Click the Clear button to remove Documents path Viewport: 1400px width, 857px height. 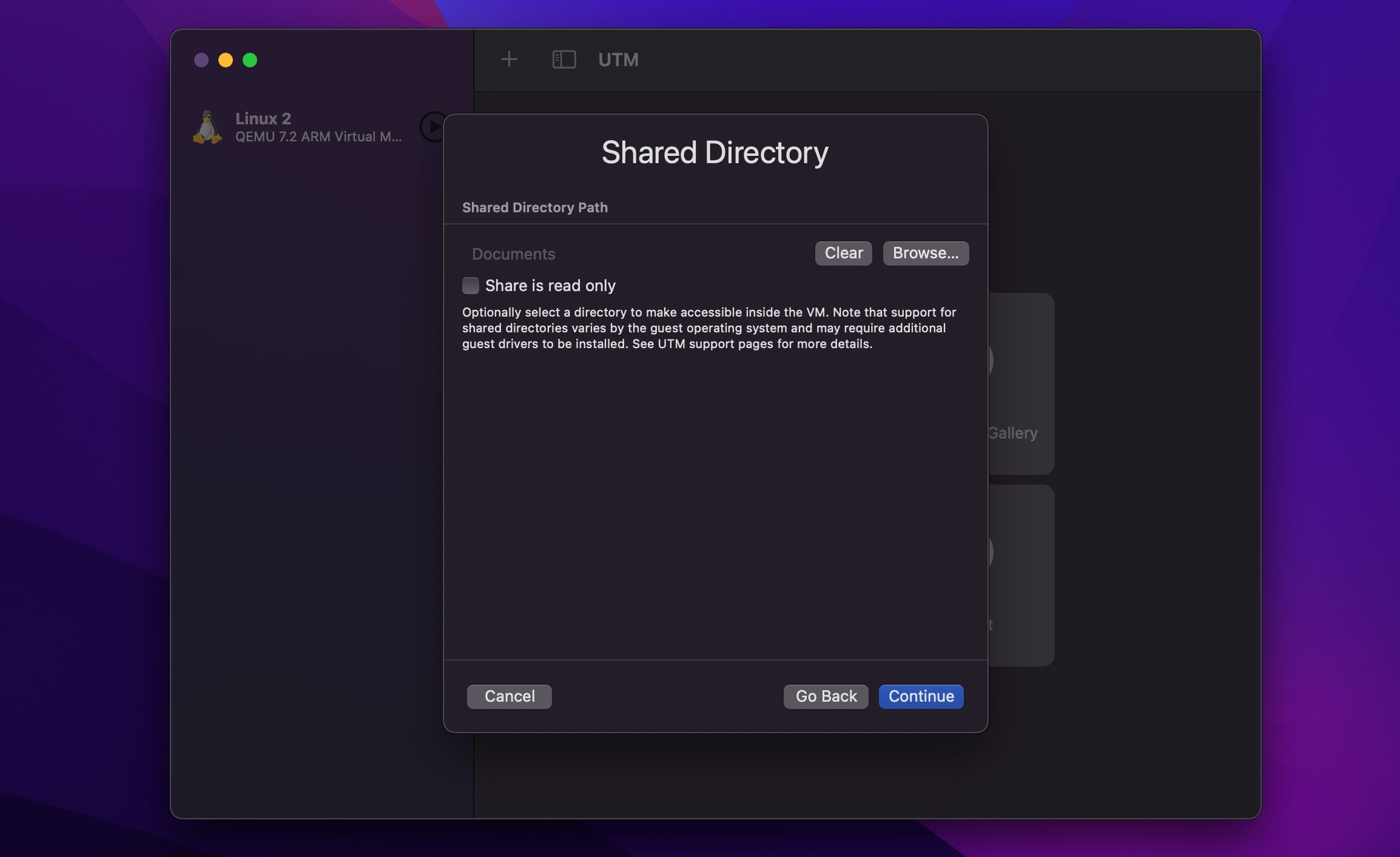(843, 253)
